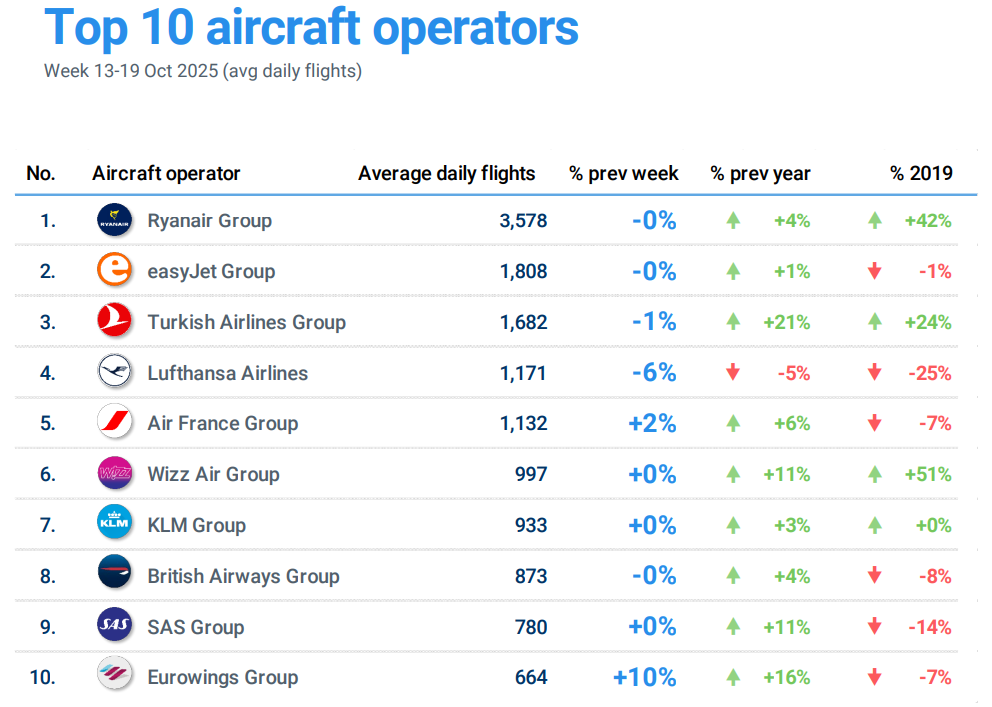Click the Turkish Airlines logo icon

114,322
